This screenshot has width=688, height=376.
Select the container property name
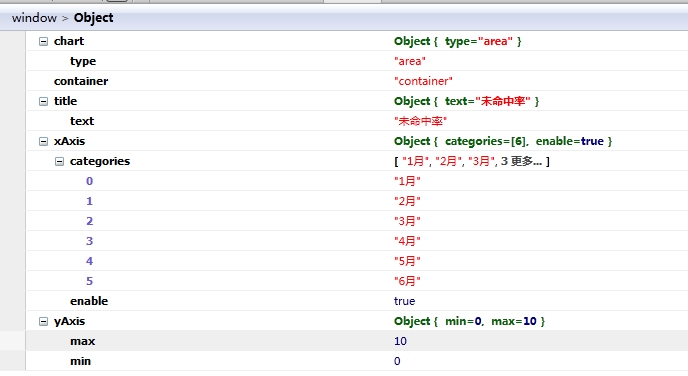(81, 81)
